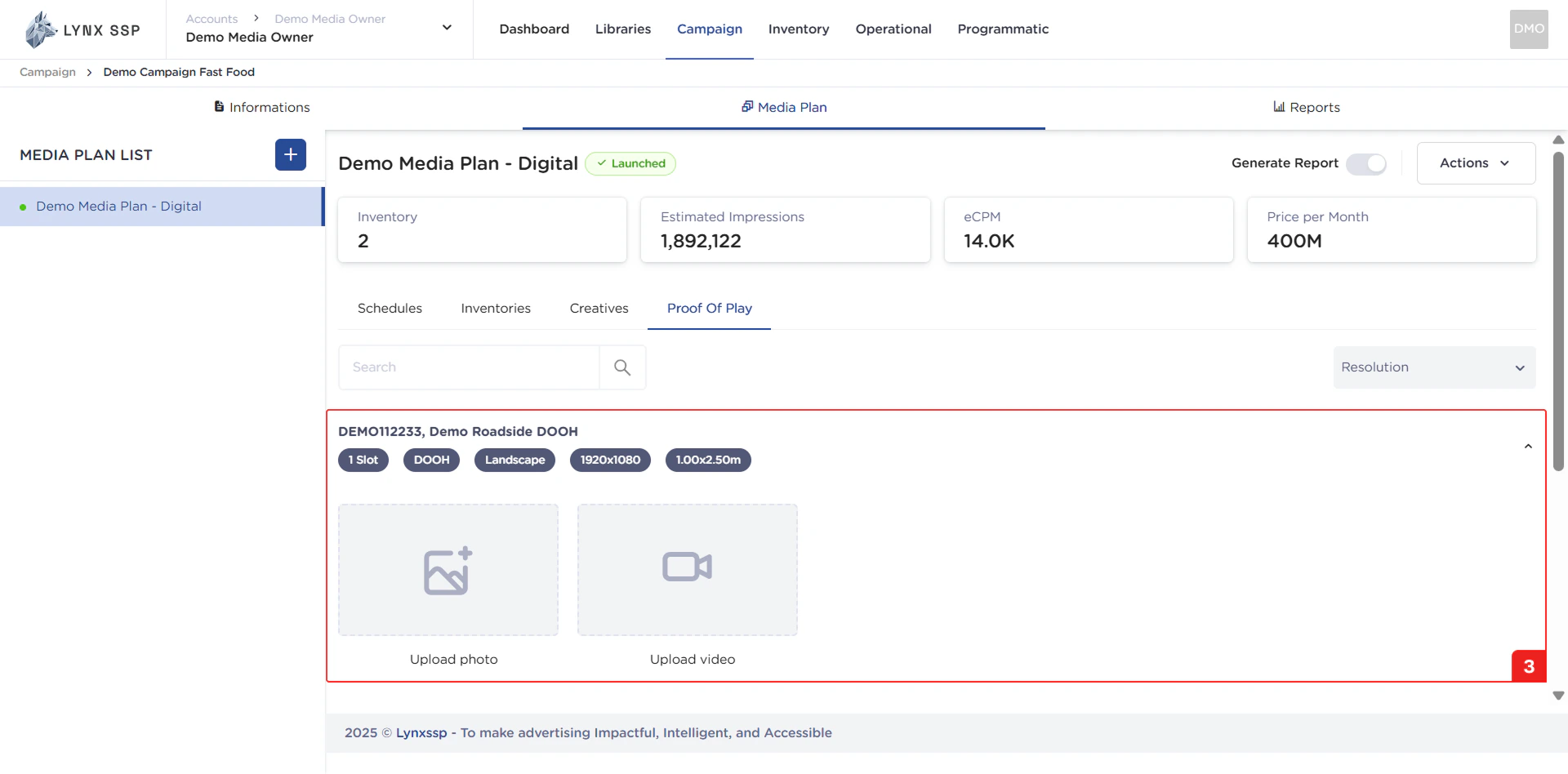Open the DMO user avatar

(x=1529, y=29)
